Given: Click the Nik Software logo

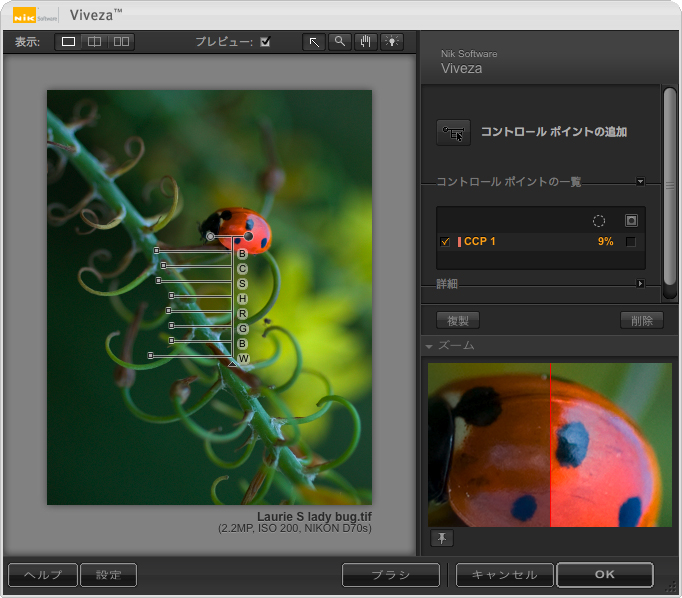Looking at the screenshot, I should click(x=35, y=16).
